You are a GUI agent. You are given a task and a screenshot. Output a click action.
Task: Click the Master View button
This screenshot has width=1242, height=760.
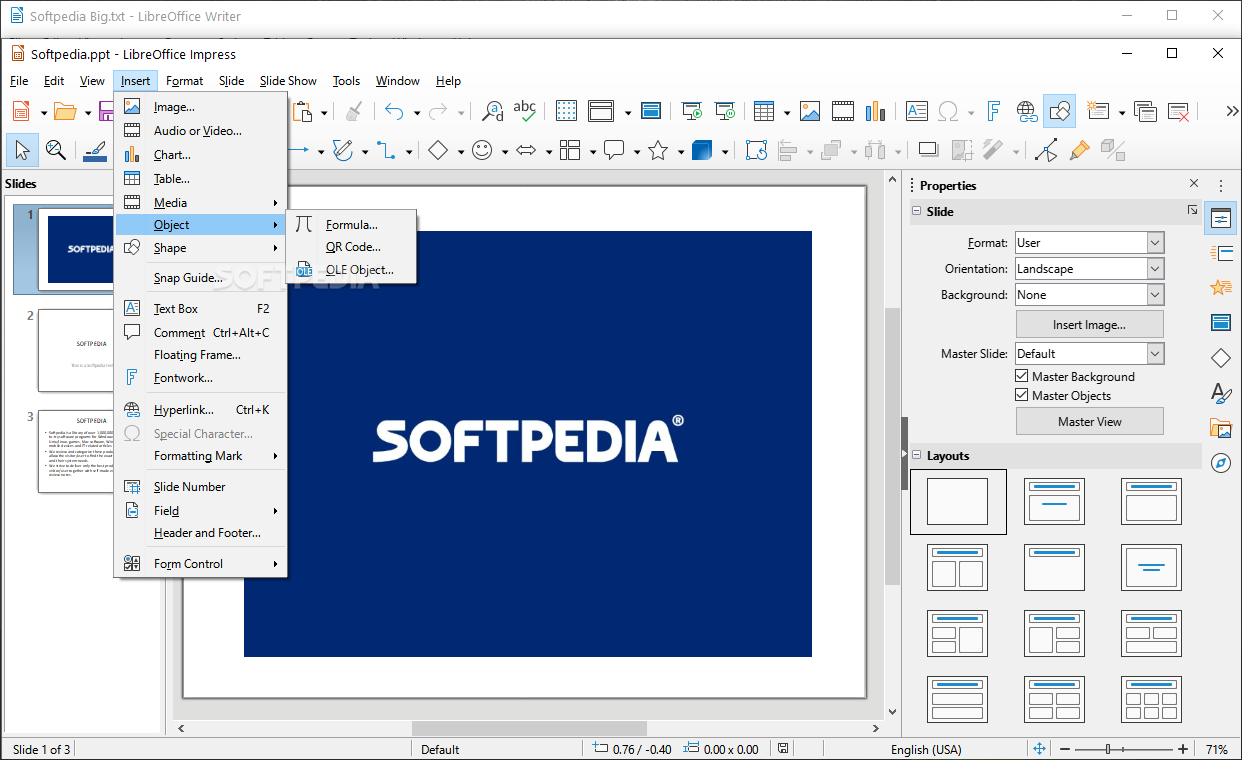coord(1089,422)
